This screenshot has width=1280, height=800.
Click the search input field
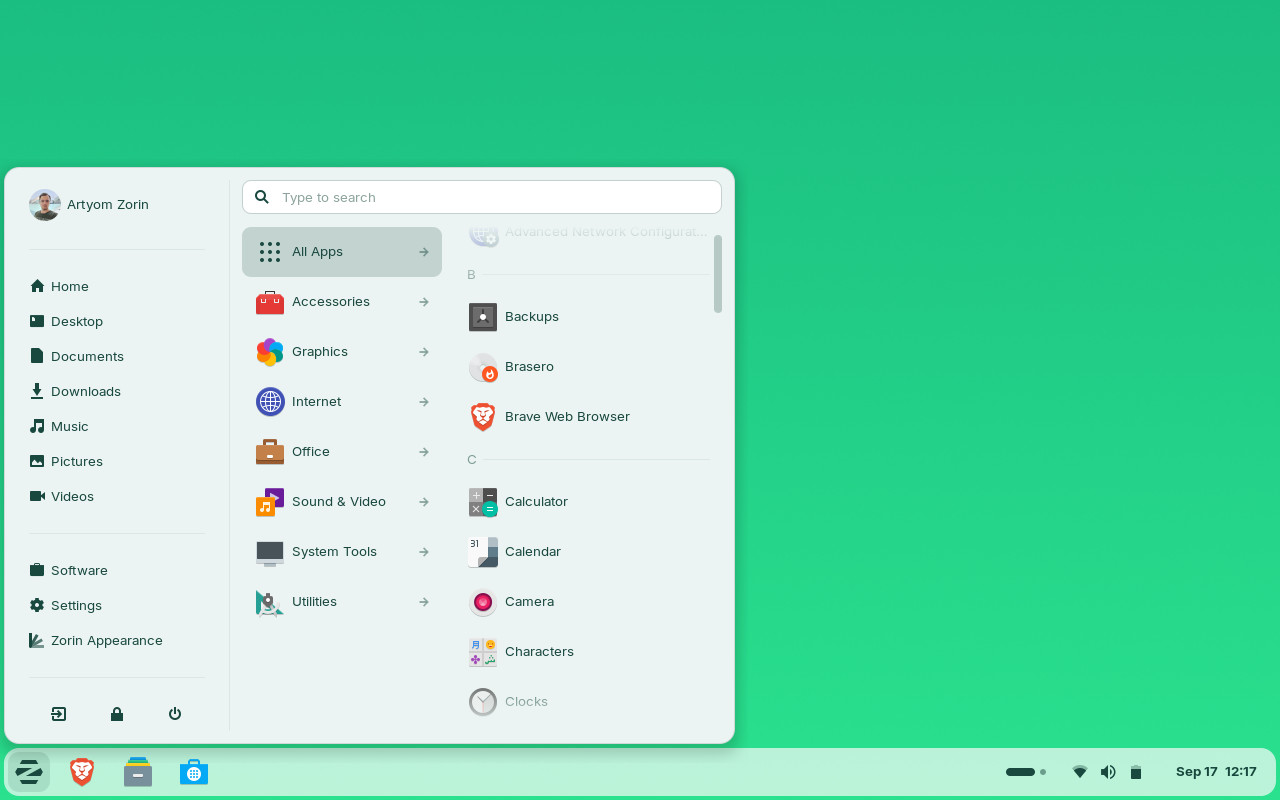(481, 197)
